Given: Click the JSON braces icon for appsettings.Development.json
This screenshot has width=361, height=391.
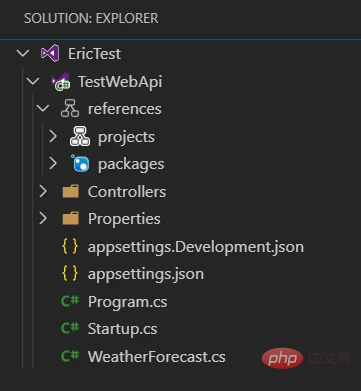Looking at the screenshot, I should (x=70, y=247).
